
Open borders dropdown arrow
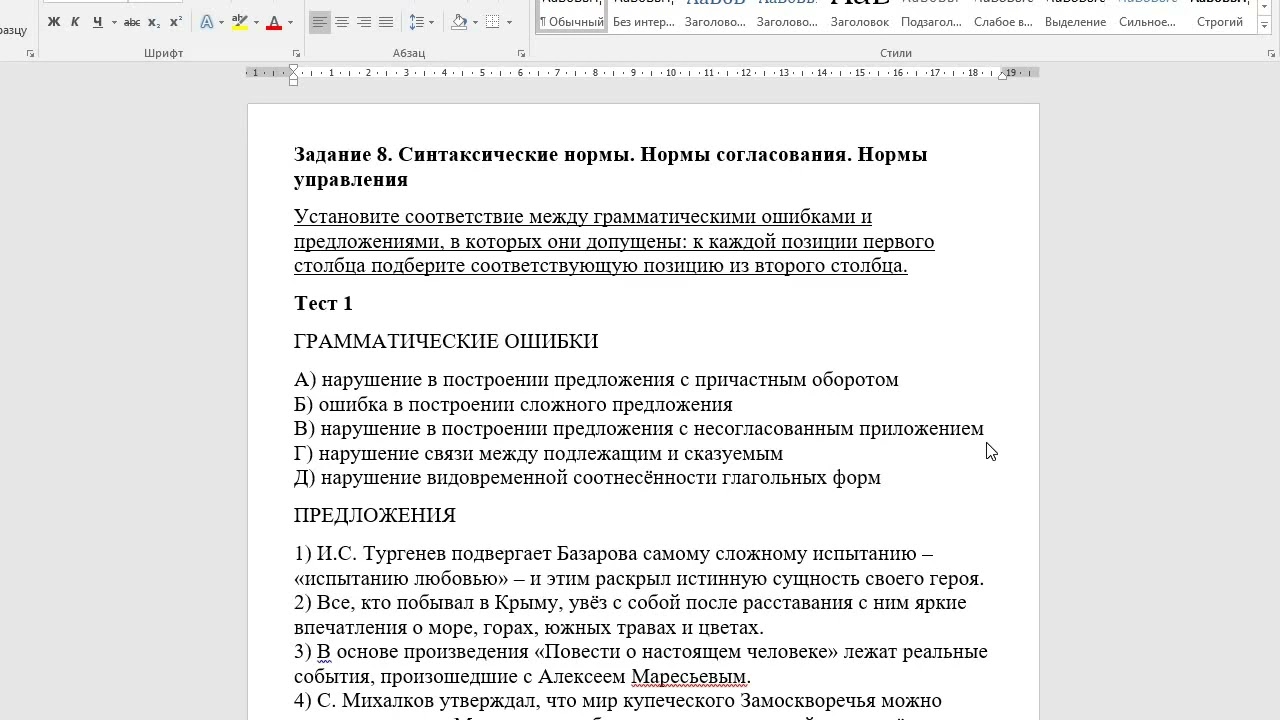[x=509, y=22]
